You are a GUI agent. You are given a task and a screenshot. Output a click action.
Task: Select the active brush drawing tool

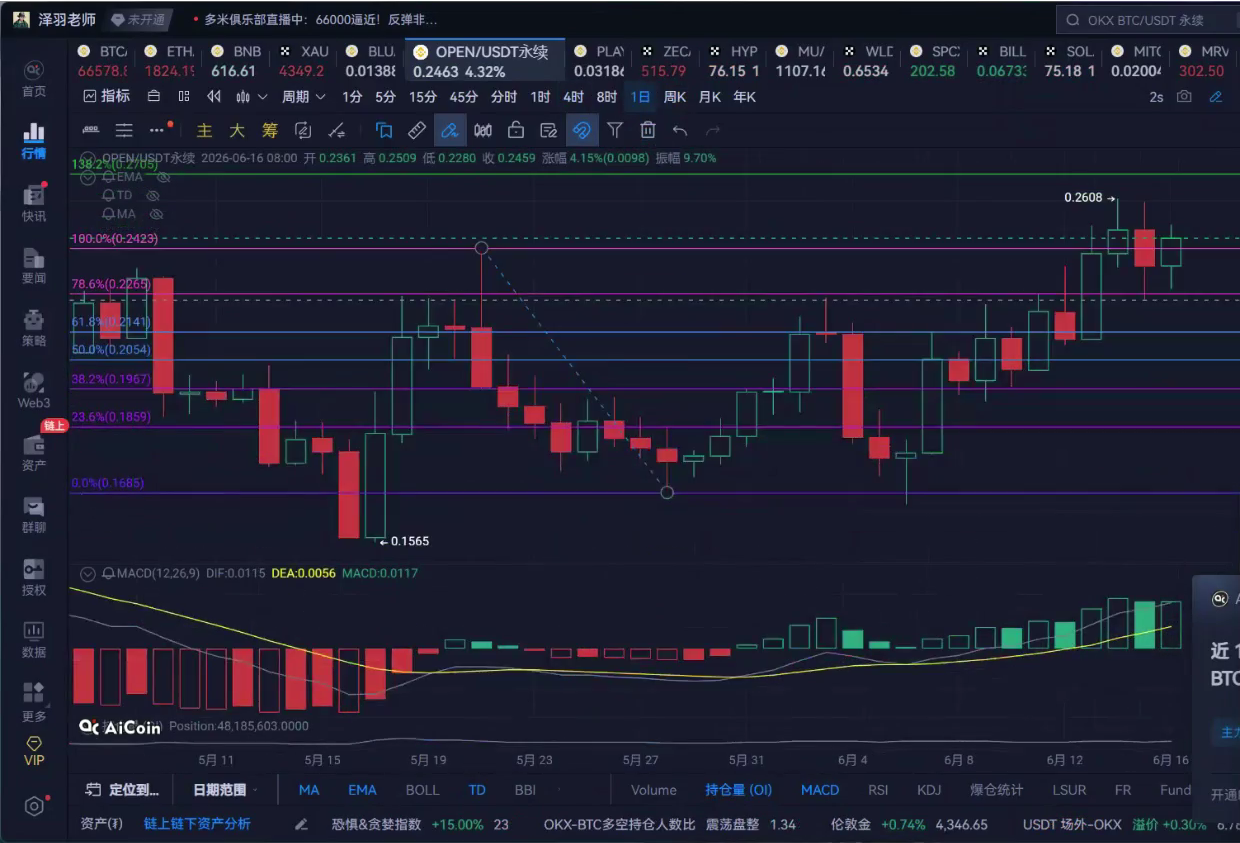click(450, 130)
